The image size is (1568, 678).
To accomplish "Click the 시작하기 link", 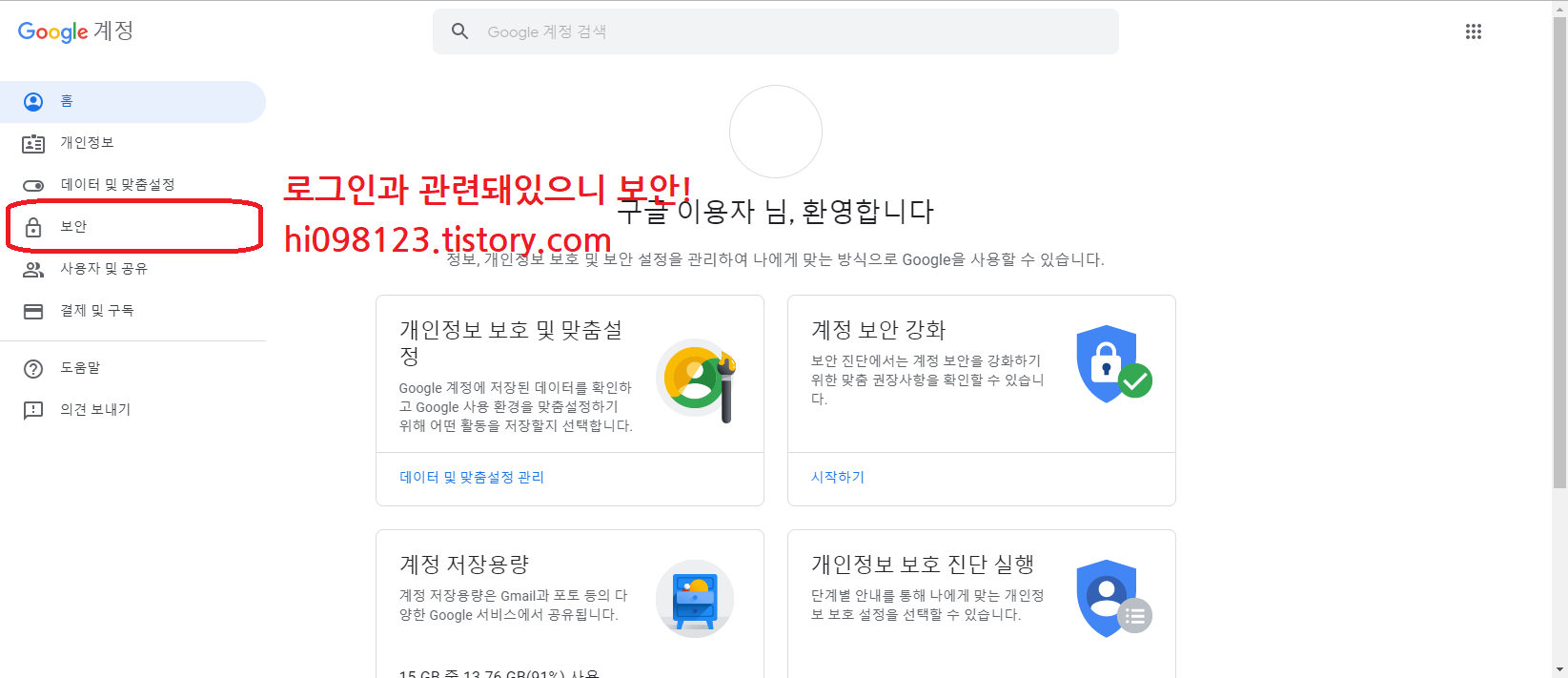I will [838, 478].
